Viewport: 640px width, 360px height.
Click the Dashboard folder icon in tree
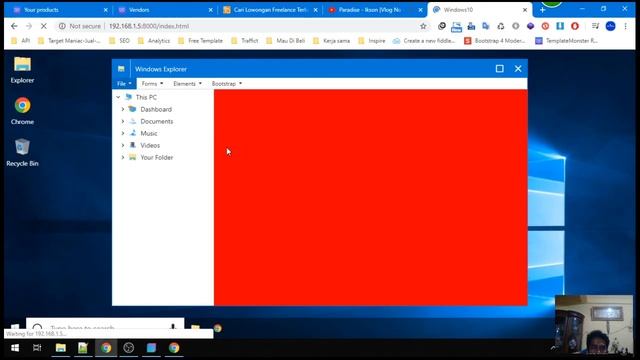132,109
